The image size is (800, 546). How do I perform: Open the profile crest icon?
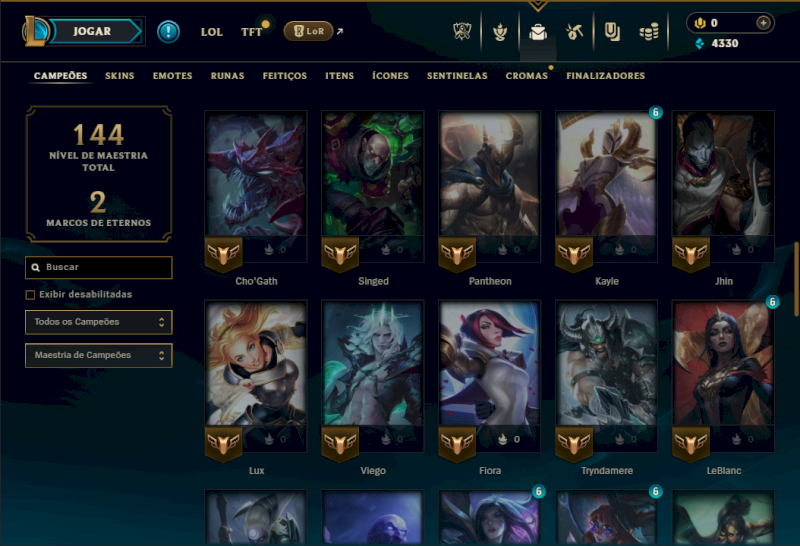[x=500, y=32]
